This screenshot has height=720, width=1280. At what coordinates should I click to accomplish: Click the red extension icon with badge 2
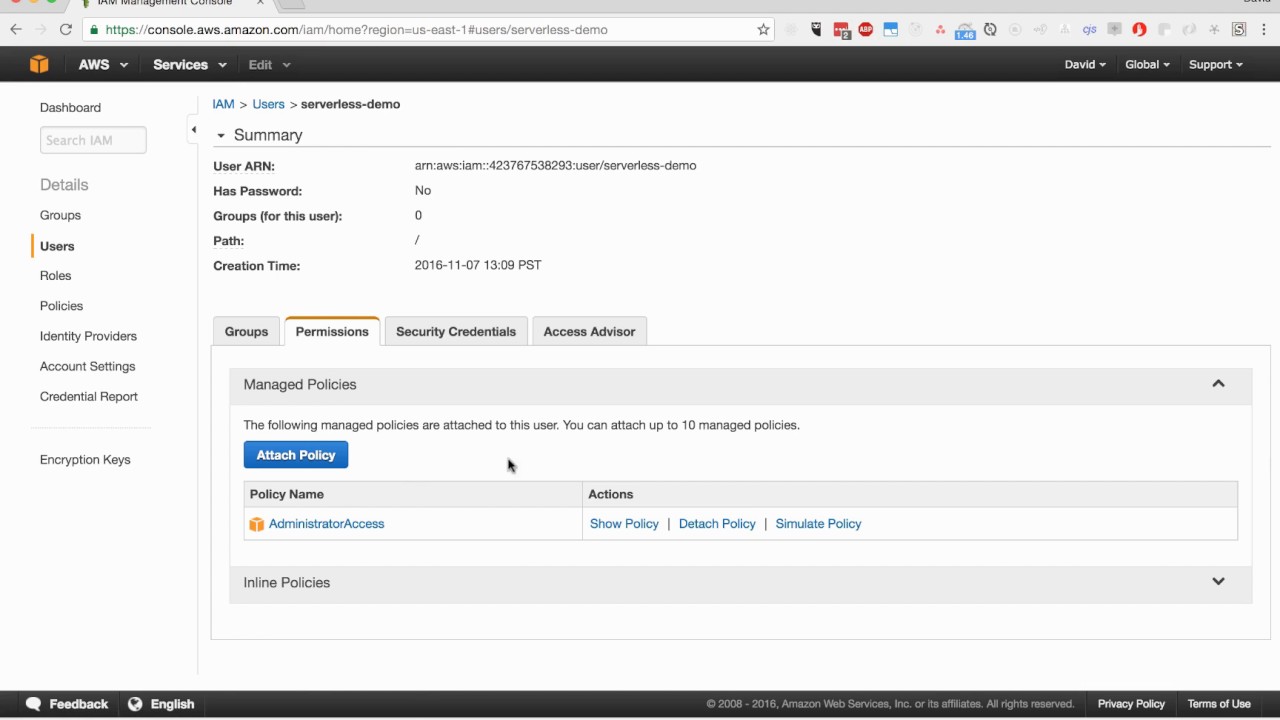point(841,31)
